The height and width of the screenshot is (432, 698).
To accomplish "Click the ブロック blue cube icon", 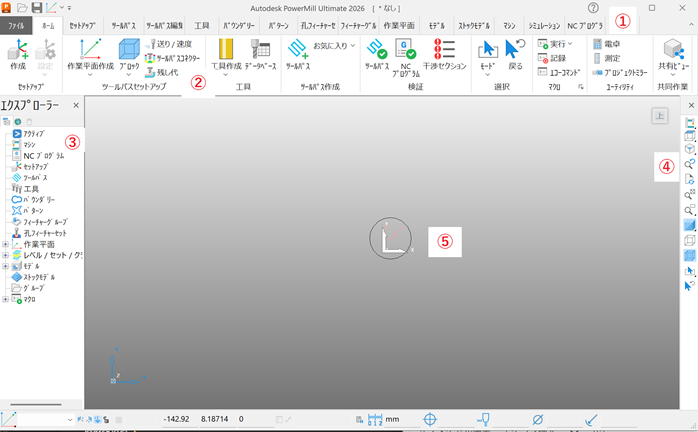I will (129, 49).
